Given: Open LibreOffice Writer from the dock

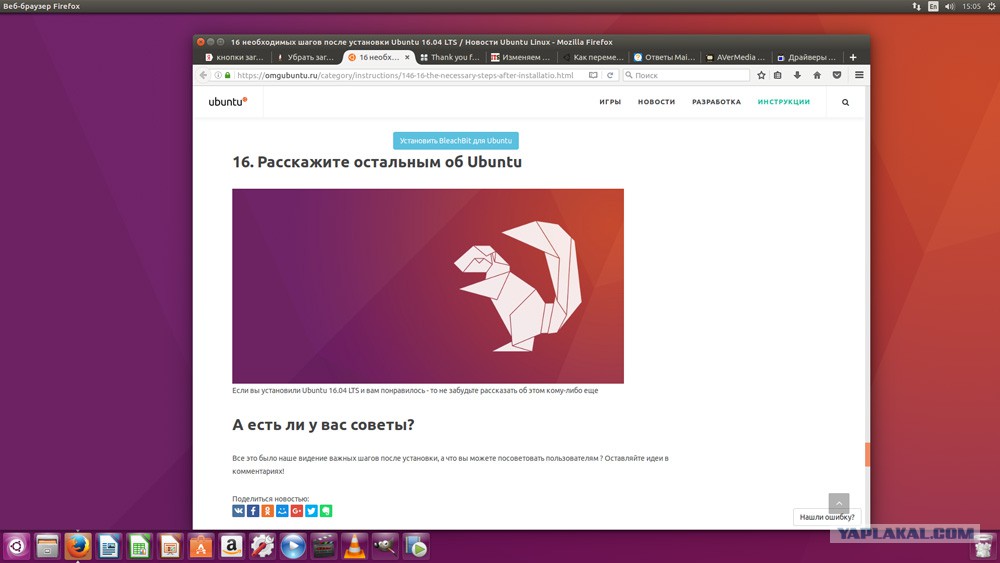Looking at the screenshot, I should coord(108,546).
